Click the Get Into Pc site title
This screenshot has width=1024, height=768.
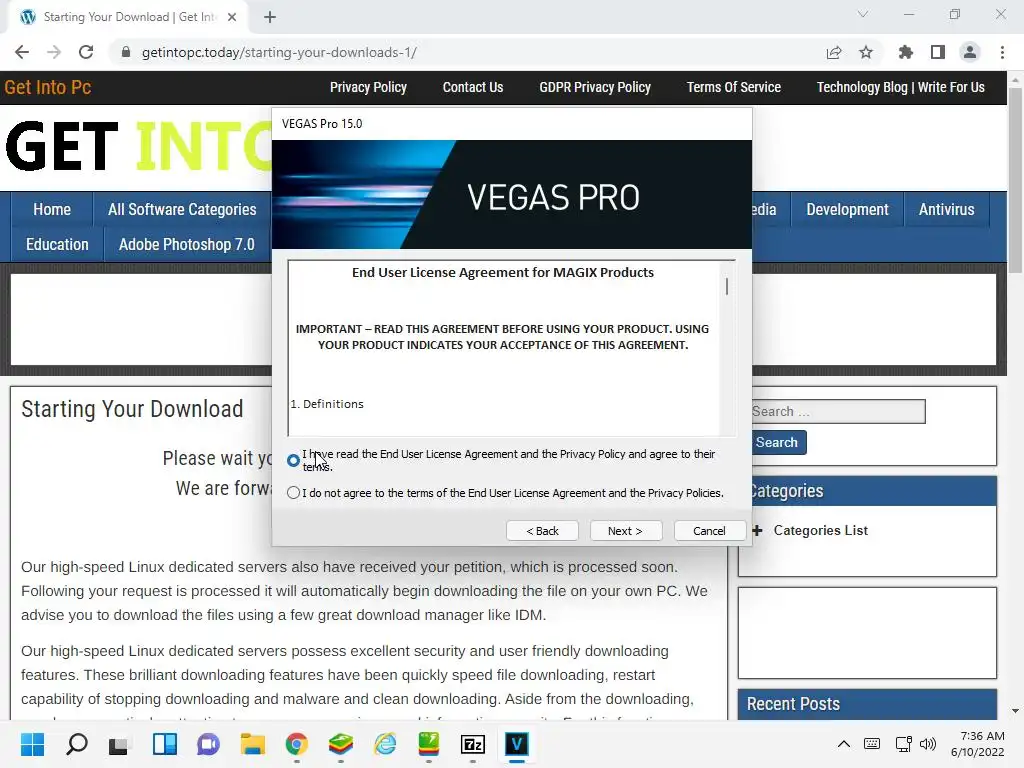tap(48, 88)
